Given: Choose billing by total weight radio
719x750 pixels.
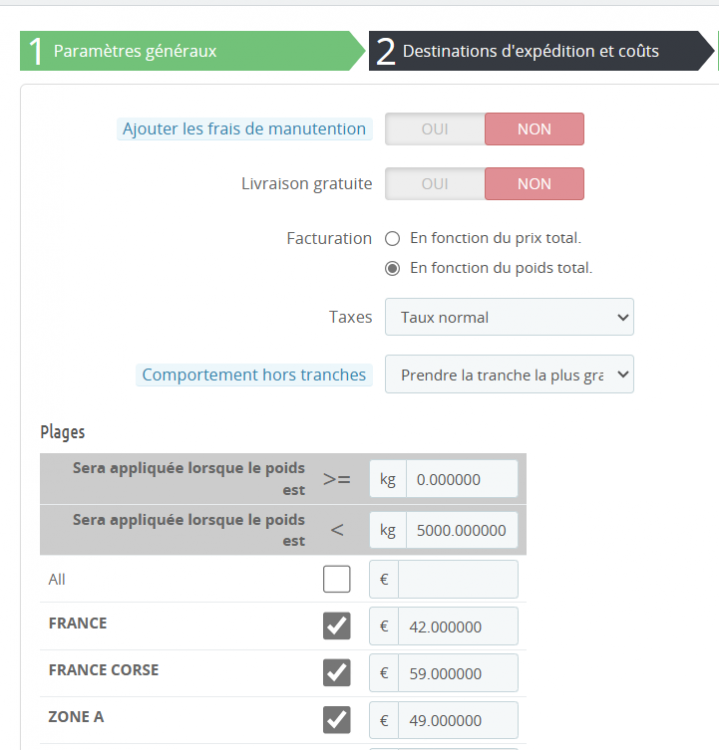Looking at the screenshot, I should 393,268.
